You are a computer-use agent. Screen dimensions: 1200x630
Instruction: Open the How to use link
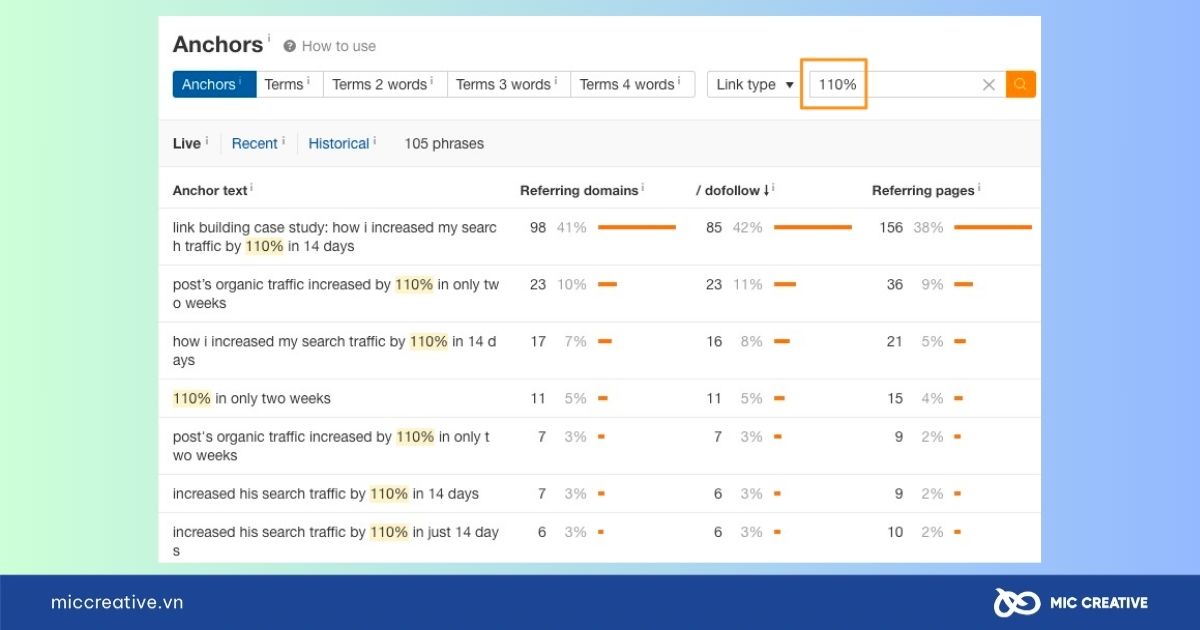pos(338,46)
